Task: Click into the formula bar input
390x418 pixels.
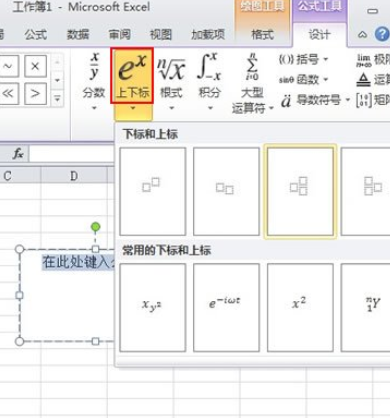Action: tap(71, 154)
